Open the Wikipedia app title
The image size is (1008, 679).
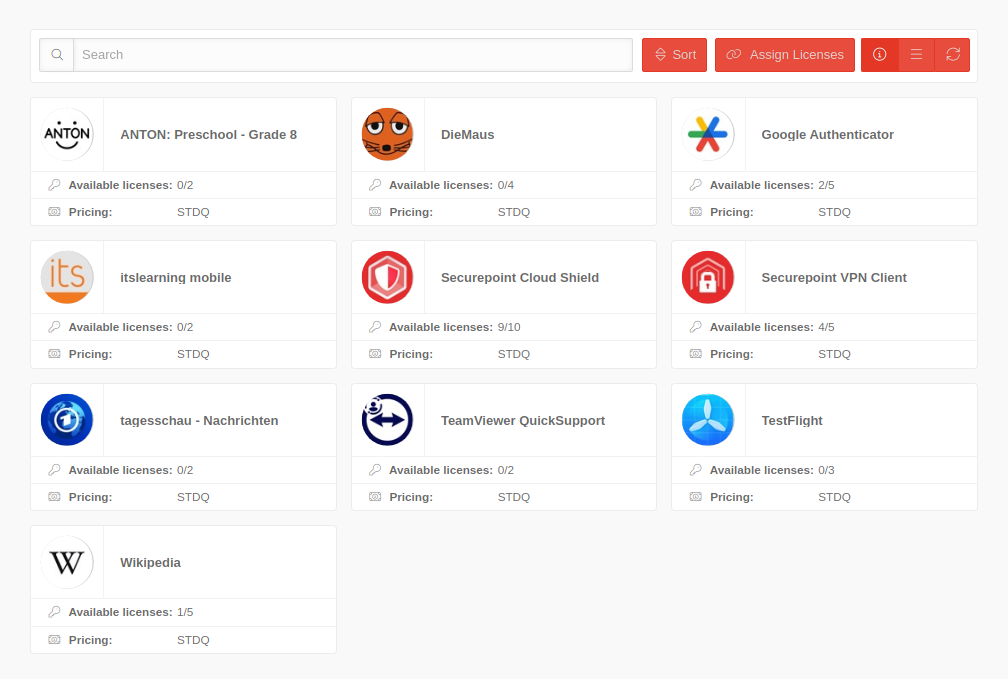[150, 562]
